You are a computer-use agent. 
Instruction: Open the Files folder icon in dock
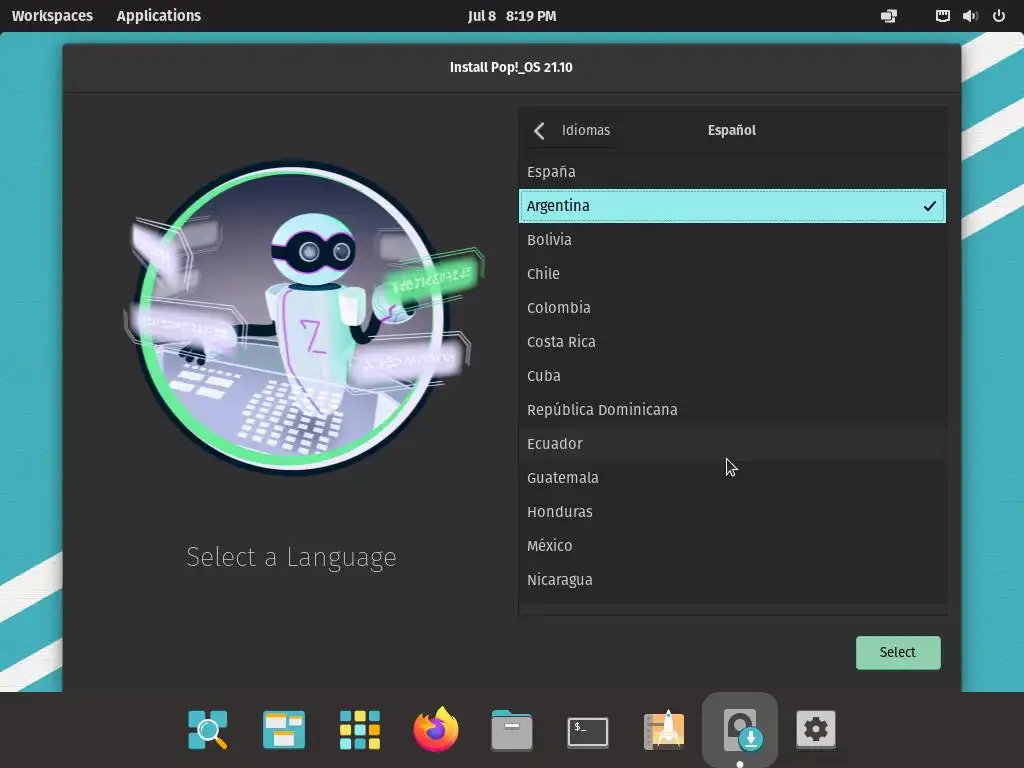click(512, 729)
